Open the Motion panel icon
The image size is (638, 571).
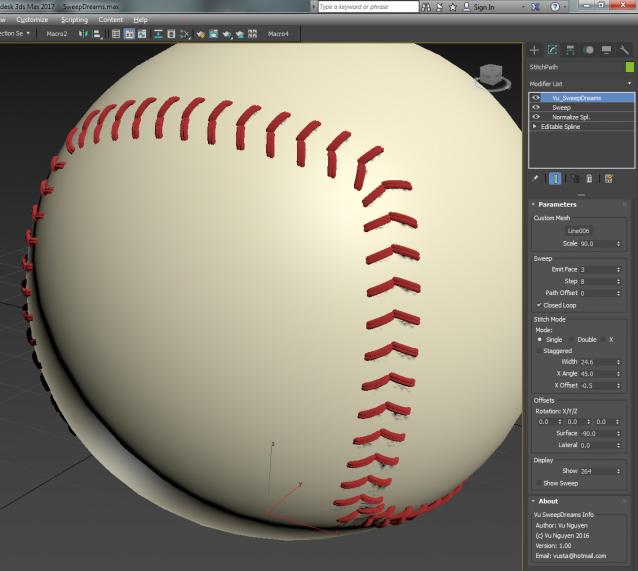pyautogui.click(x=588, y=49)
